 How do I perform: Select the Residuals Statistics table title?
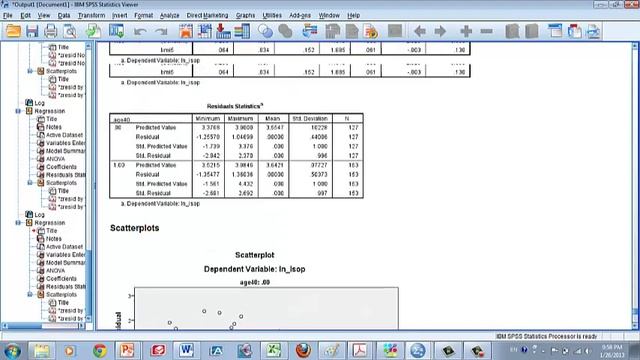pyautogui.click(x=235, y=106)
